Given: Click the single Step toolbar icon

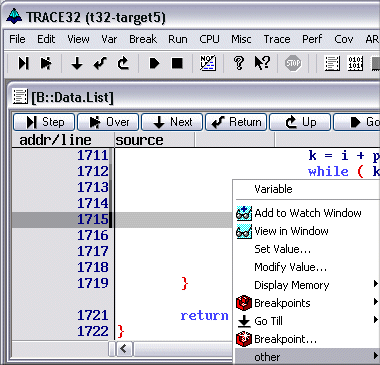Looking at the screenshot, I should point(23,63).
